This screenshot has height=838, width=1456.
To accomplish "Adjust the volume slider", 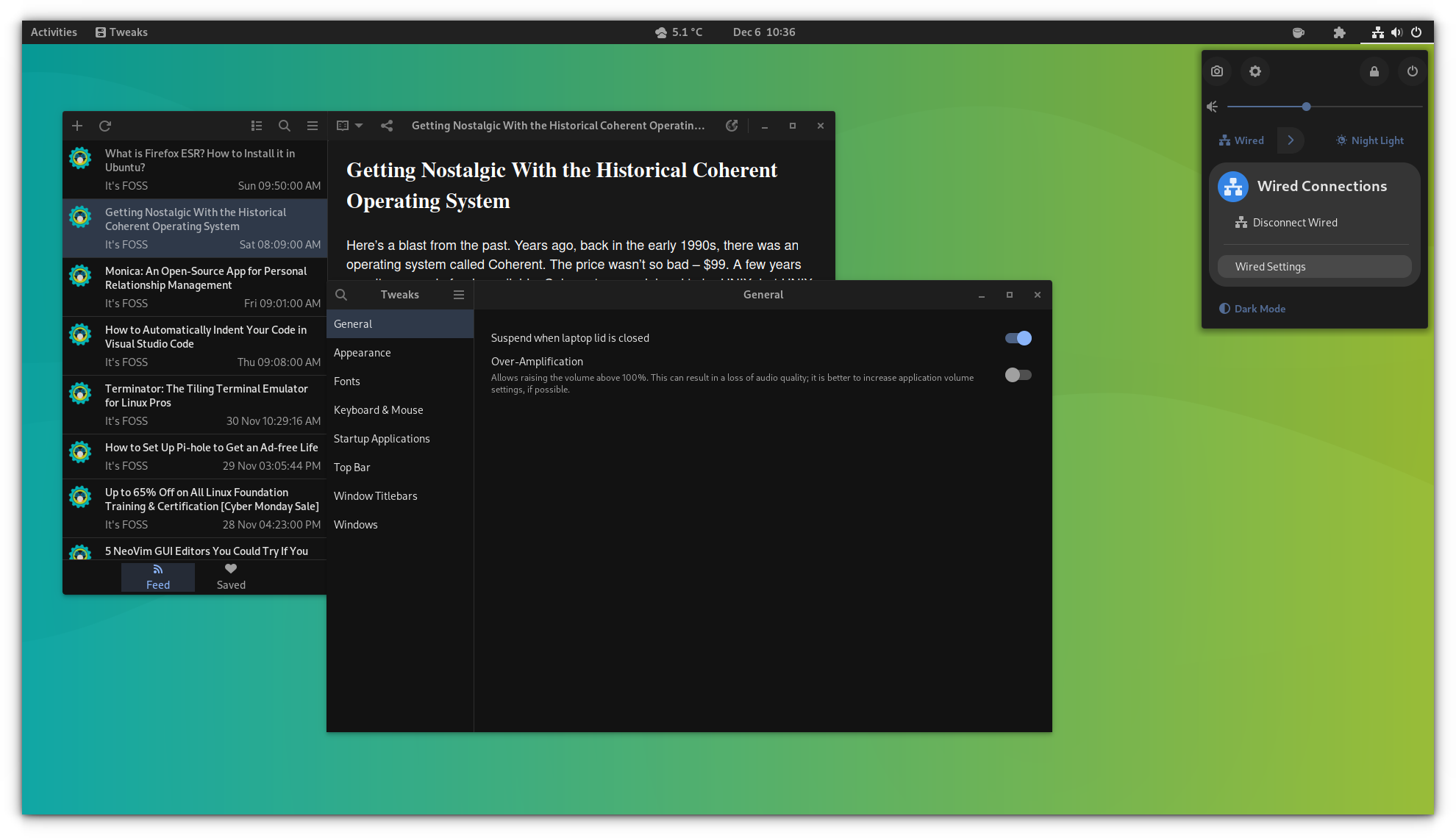I will point(1306,107).
